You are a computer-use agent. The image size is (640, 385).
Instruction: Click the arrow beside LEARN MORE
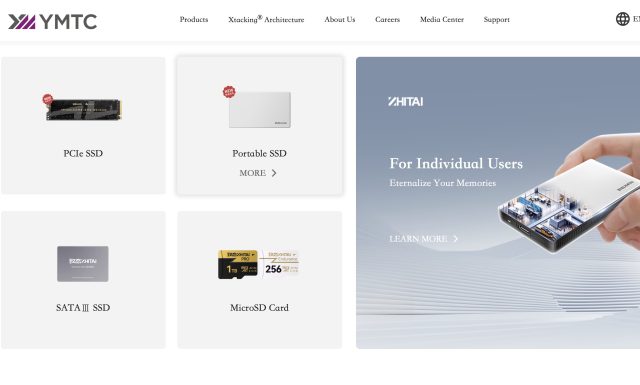(x=456, y=239)
